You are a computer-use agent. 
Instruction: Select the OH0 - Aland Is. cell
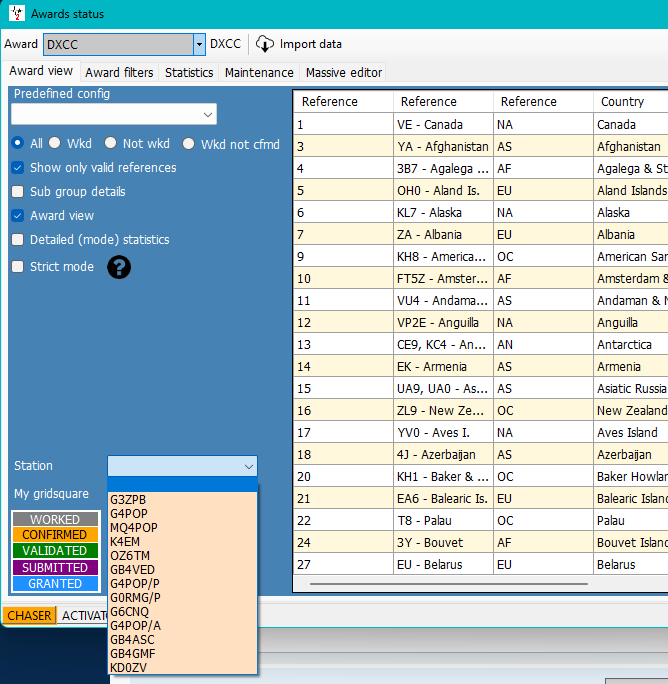click(443, 191)
